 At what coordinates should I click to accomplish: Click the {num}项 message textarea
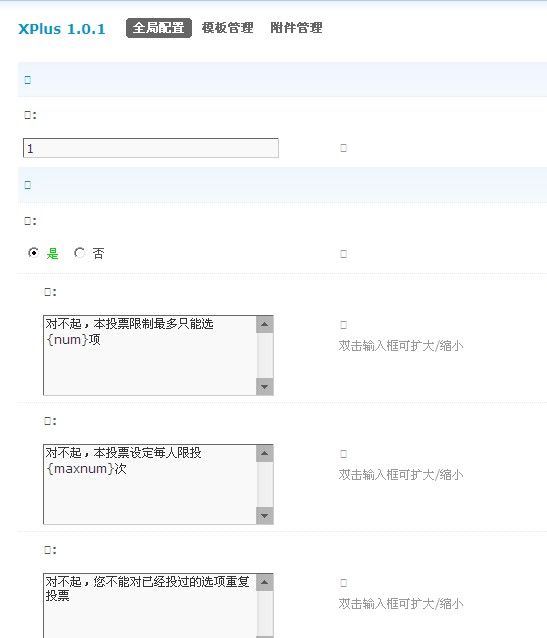tap(158, 355)
